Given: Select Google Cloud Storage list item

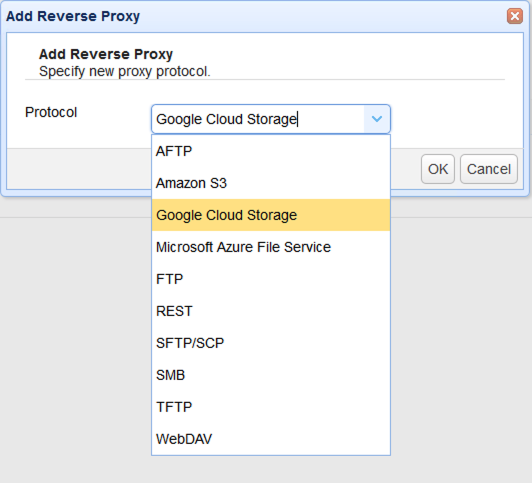Looking at the screenshot, I should click(x=271, y=215).
